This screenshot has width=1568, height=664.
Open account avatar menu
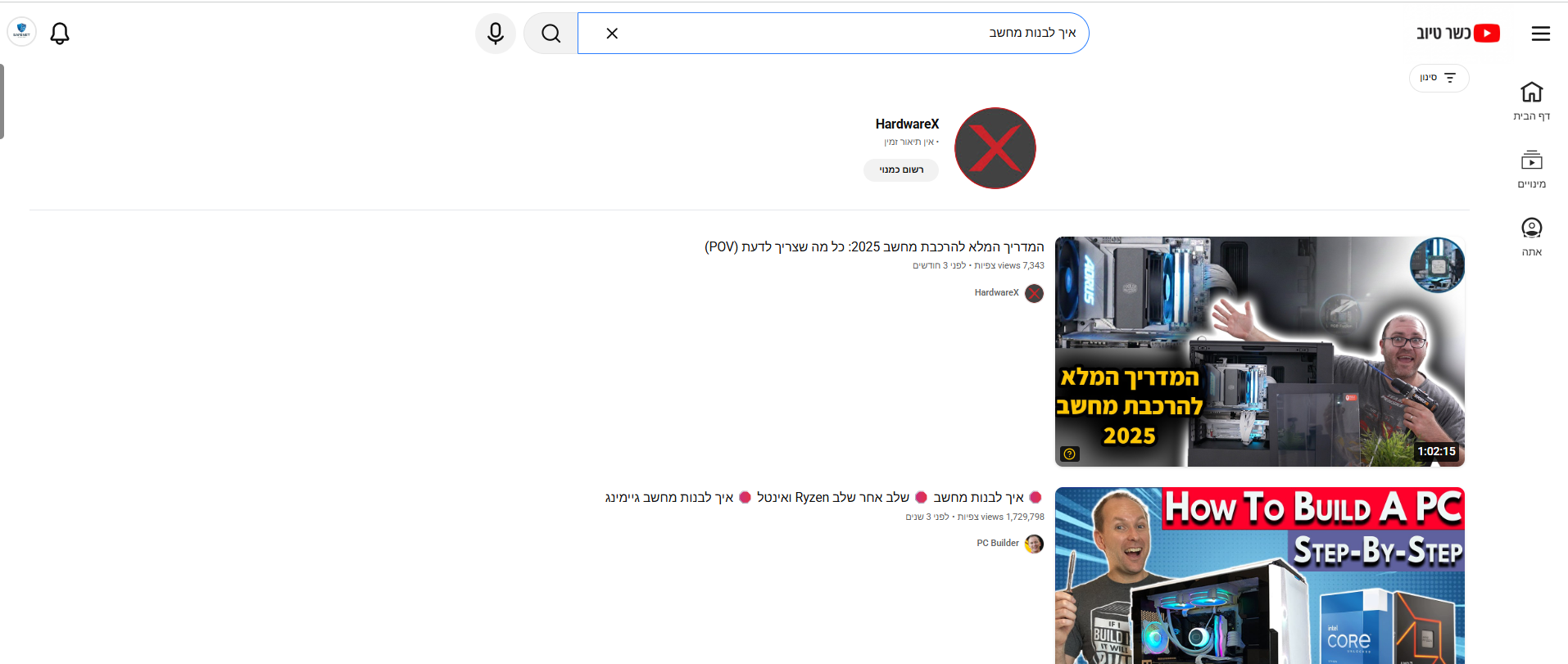tap(21, 33)
